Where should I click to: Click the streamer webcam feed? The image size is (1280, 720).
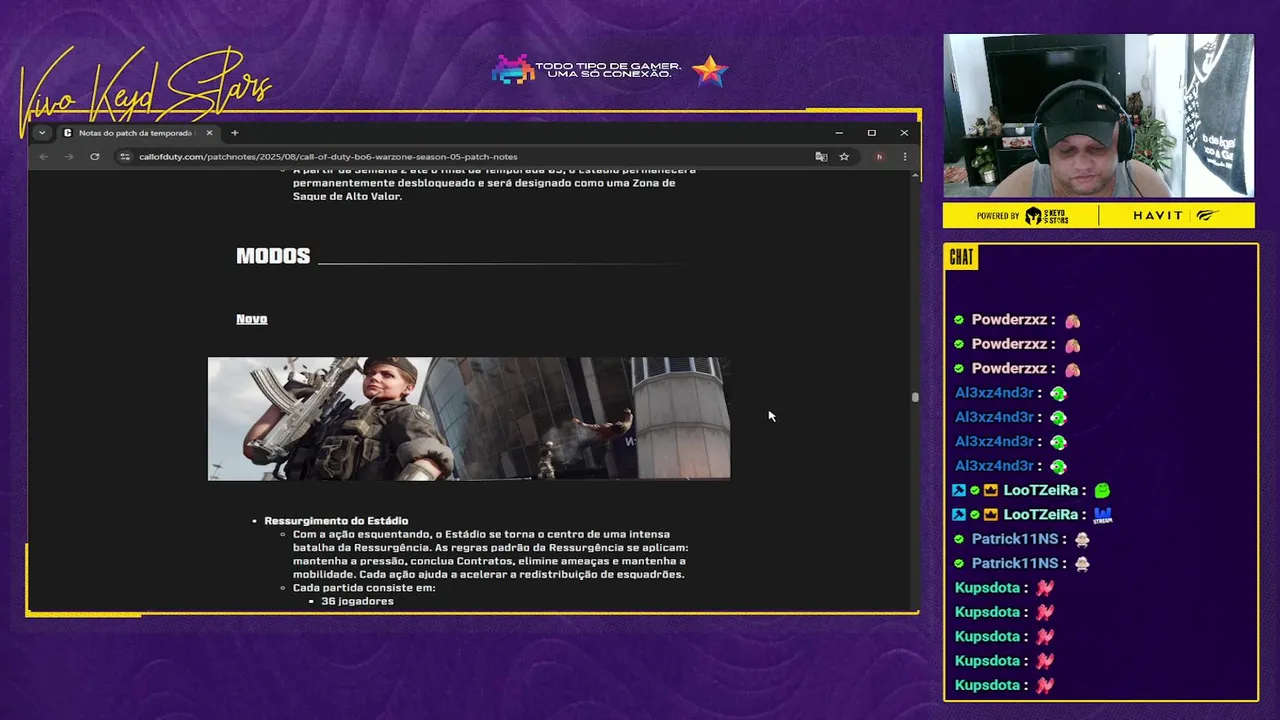(1099, 116)
